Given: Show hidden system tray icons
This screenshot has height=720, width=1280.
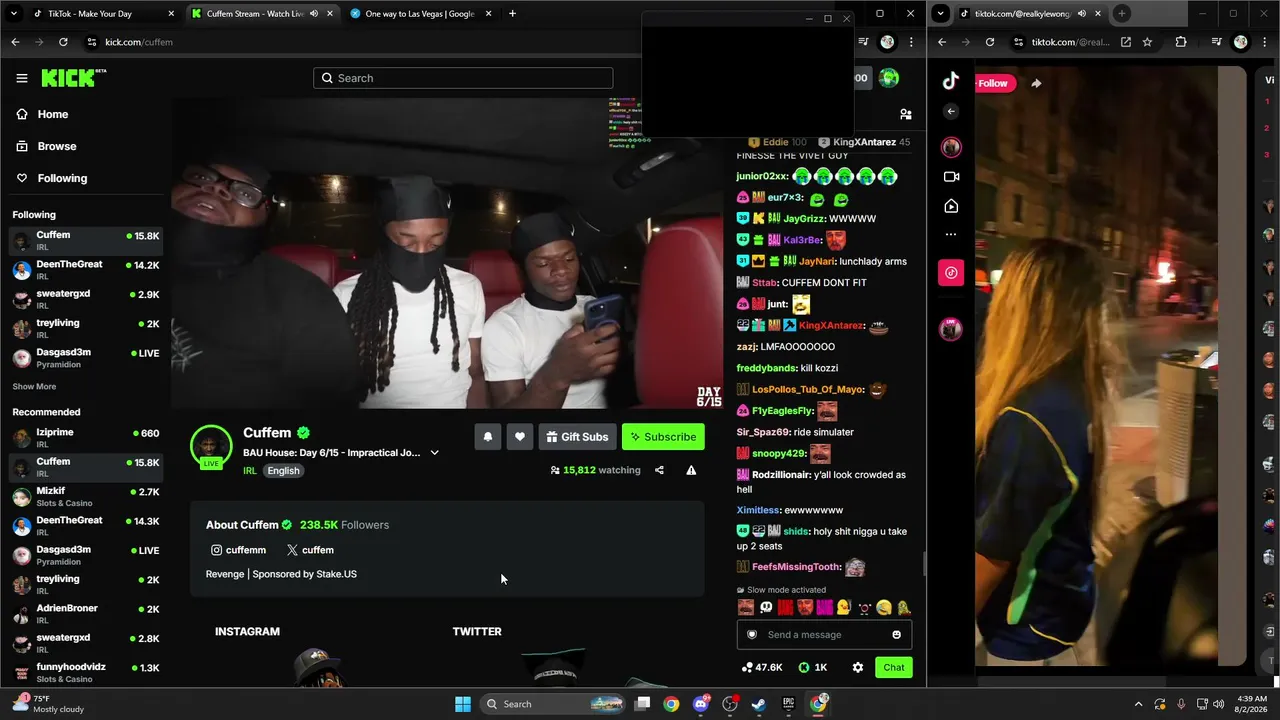Looking at the screenshot, I should [1138, 704].
